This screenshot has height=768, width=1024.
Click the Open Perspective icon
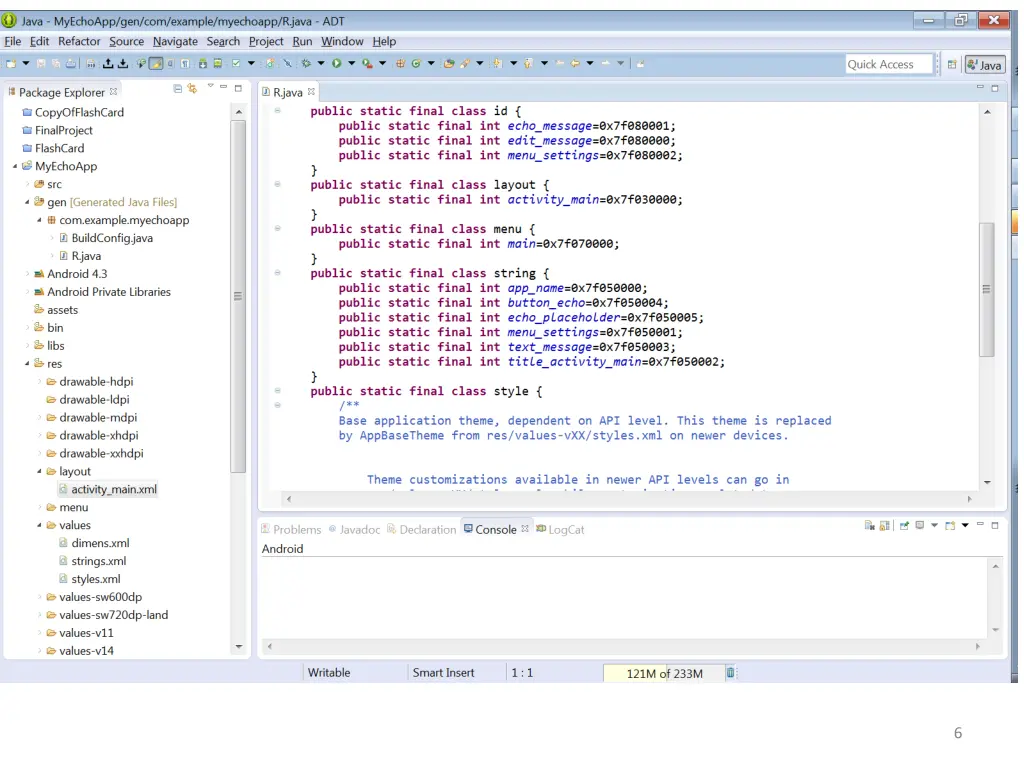tap(952, 65)
